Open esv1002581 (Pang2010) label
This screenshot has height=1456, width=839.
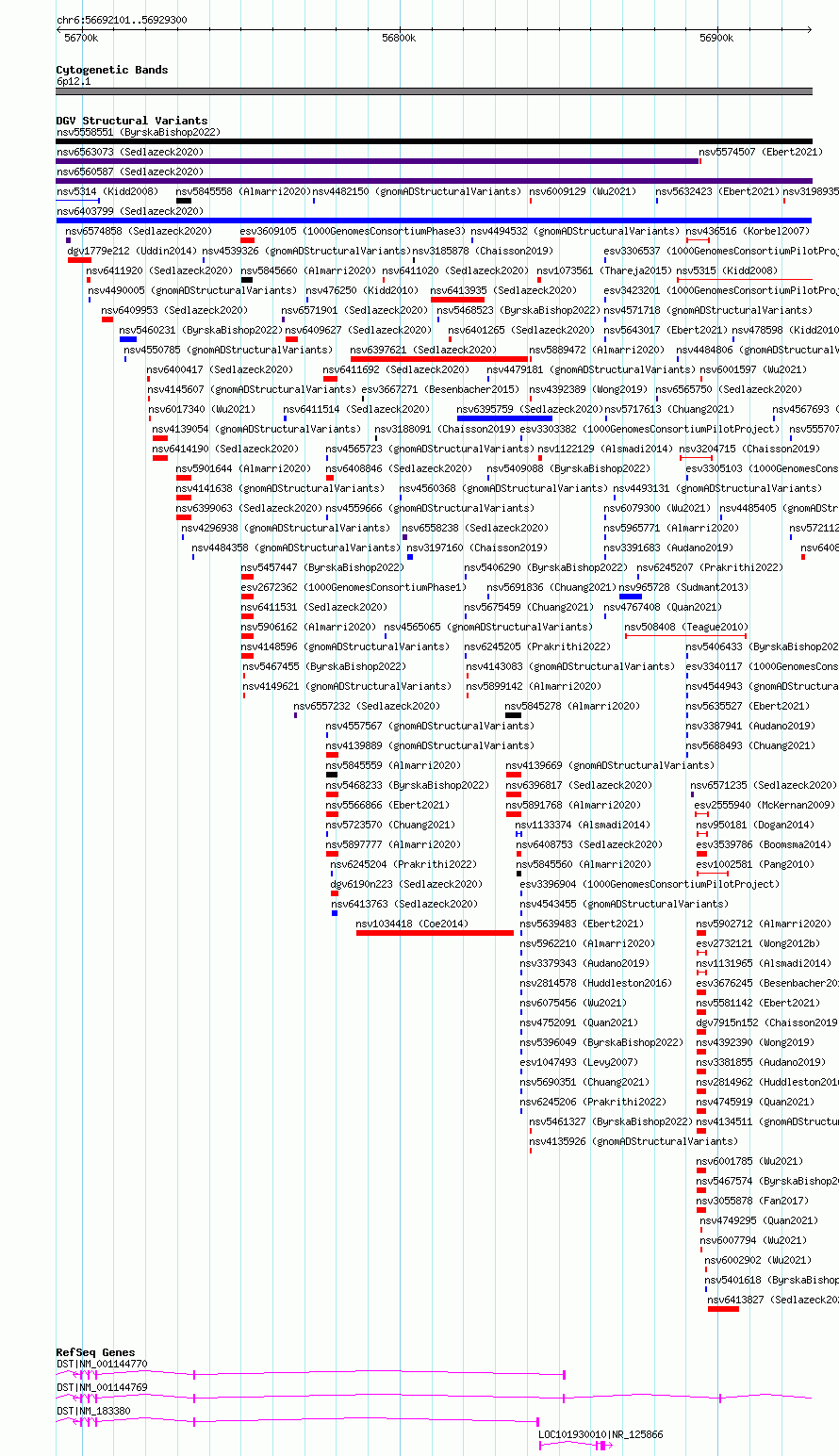pyautogui.click(x=755, y=864)
